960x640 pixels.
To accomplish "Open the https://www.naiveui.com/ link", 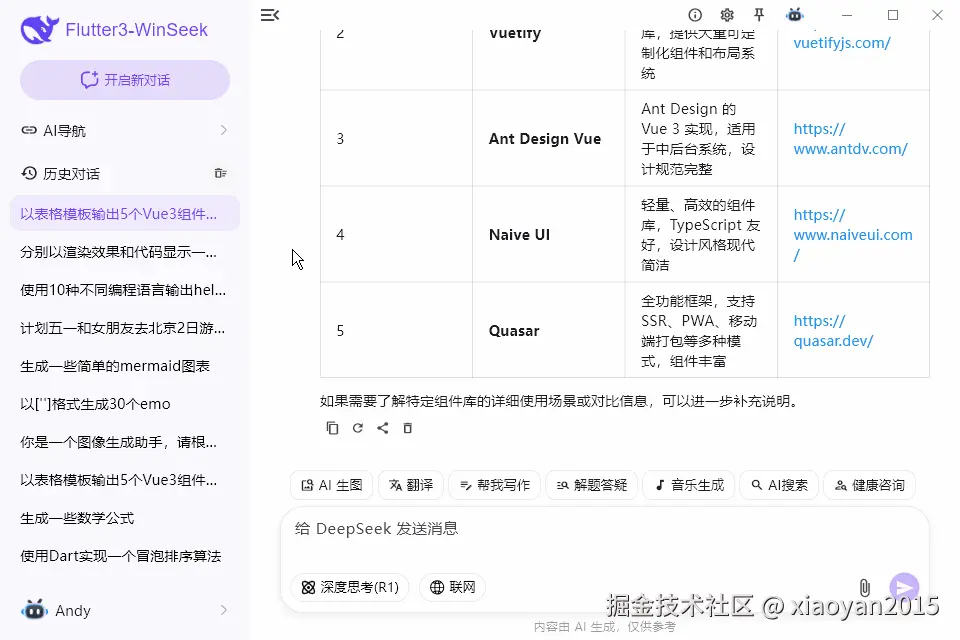I will (x=853, y=235).
